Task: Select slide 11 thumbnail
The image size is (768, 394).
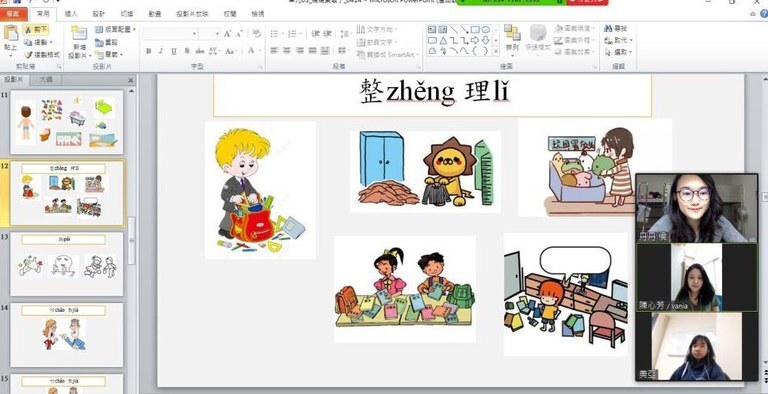Action: pos(67,122)
